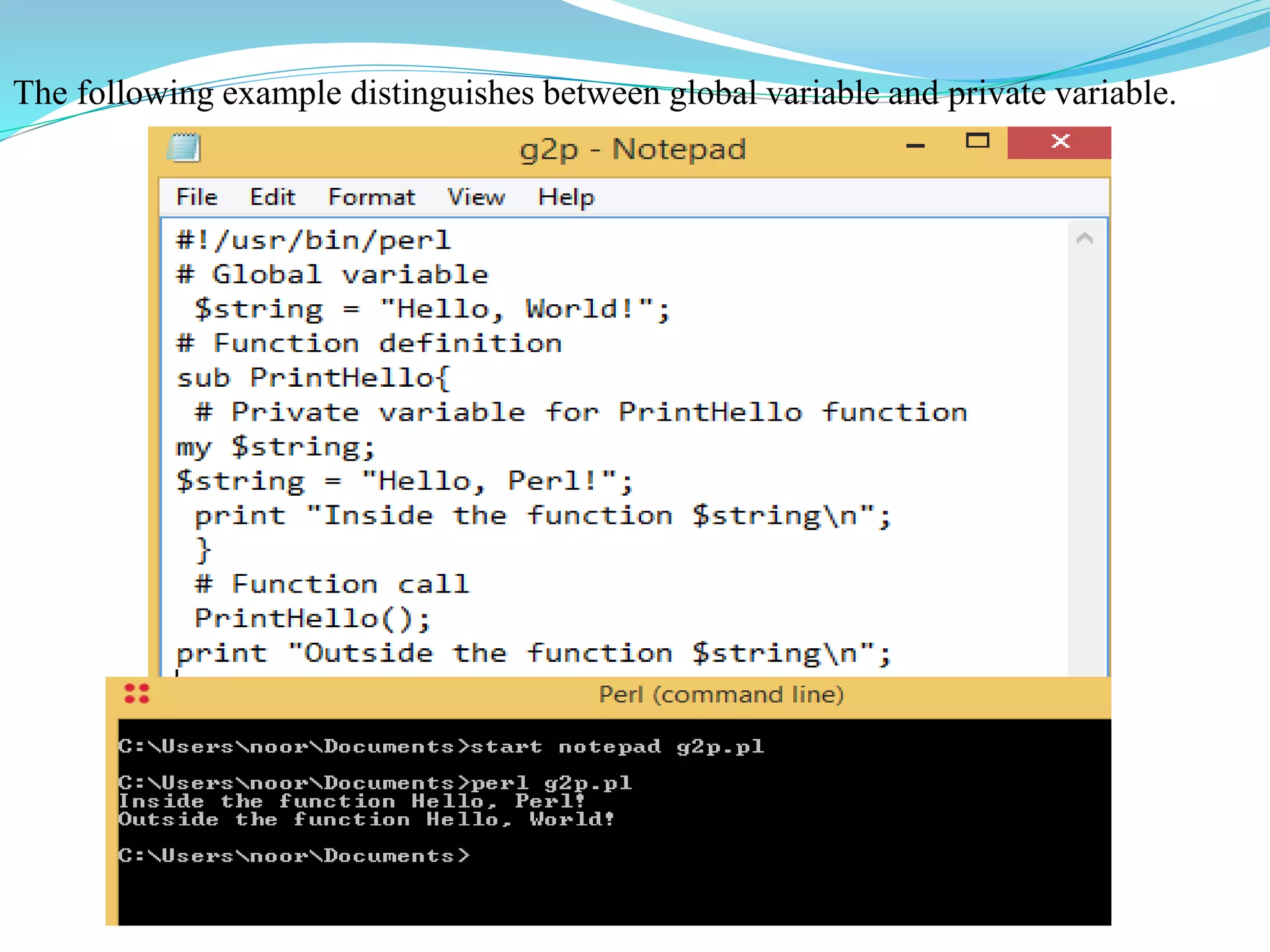The image size is (1270, 952).
Task: Click the g2p - Notepad title bar
Action: pos(633,149)
